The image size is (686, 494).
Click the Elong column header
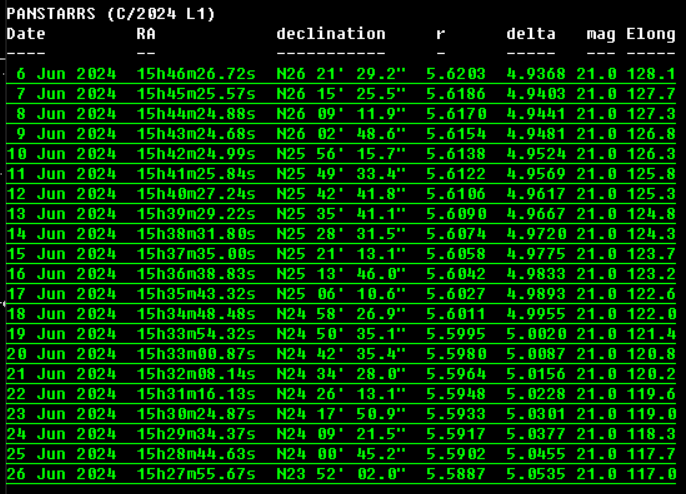point(651,34)
